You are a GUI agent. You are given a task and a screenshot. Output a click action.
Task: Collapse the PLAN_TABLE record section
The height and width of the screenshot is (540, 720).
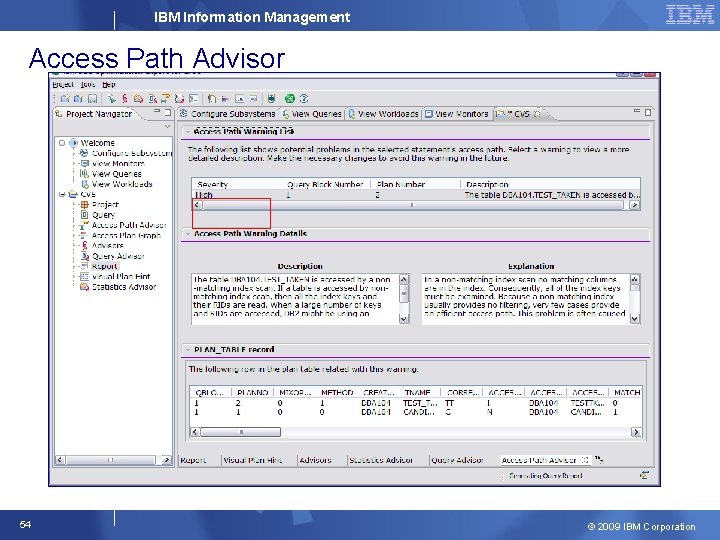coord(188,349)
